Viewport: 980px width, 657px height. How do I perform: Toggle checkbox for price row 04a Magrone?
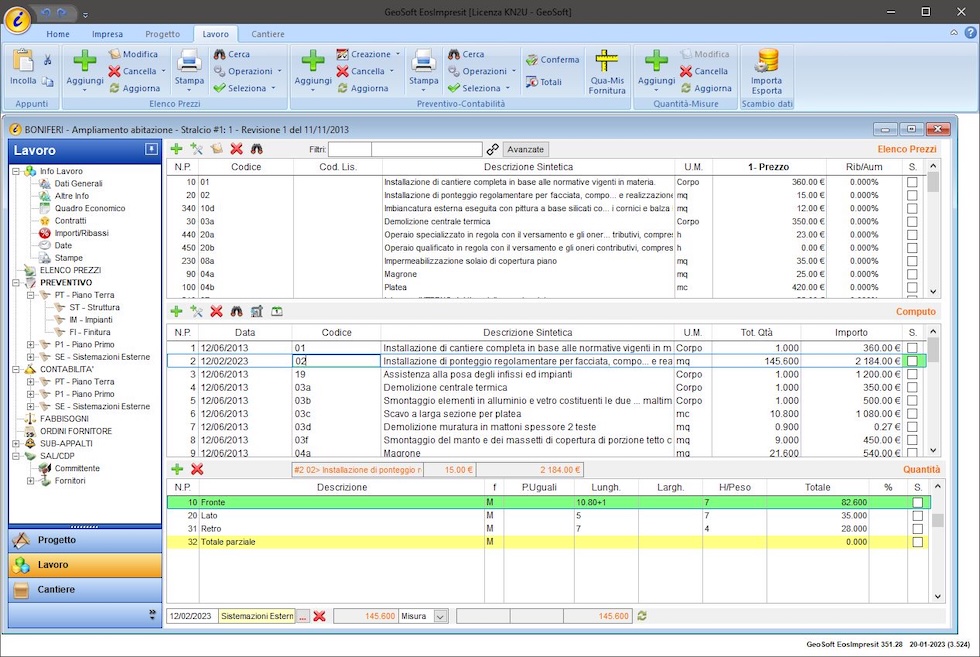(912, 274)
